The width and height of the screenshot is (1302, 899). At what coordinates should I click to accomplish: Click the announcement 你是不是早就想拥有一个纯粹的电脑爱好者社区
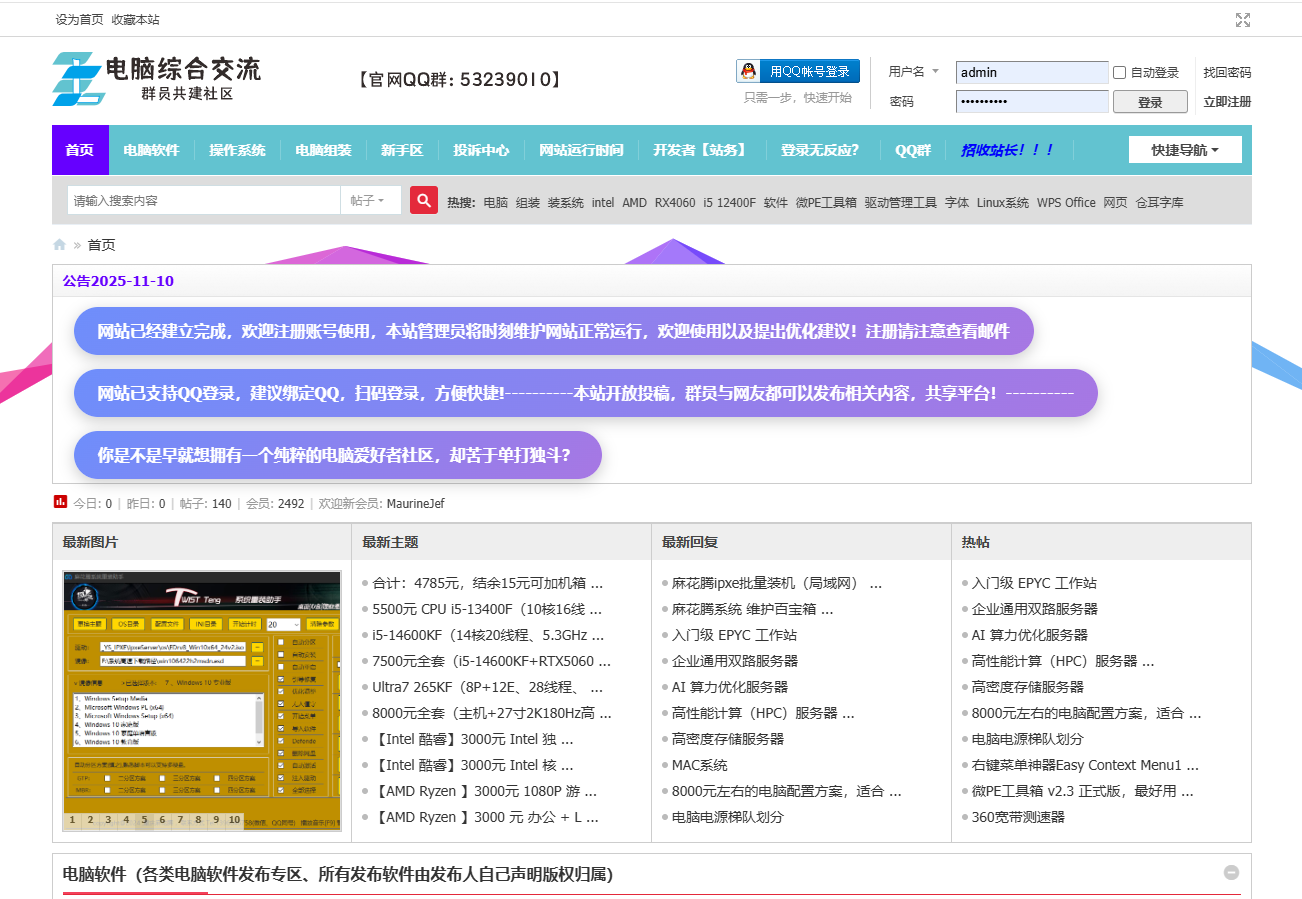(338, 455)
